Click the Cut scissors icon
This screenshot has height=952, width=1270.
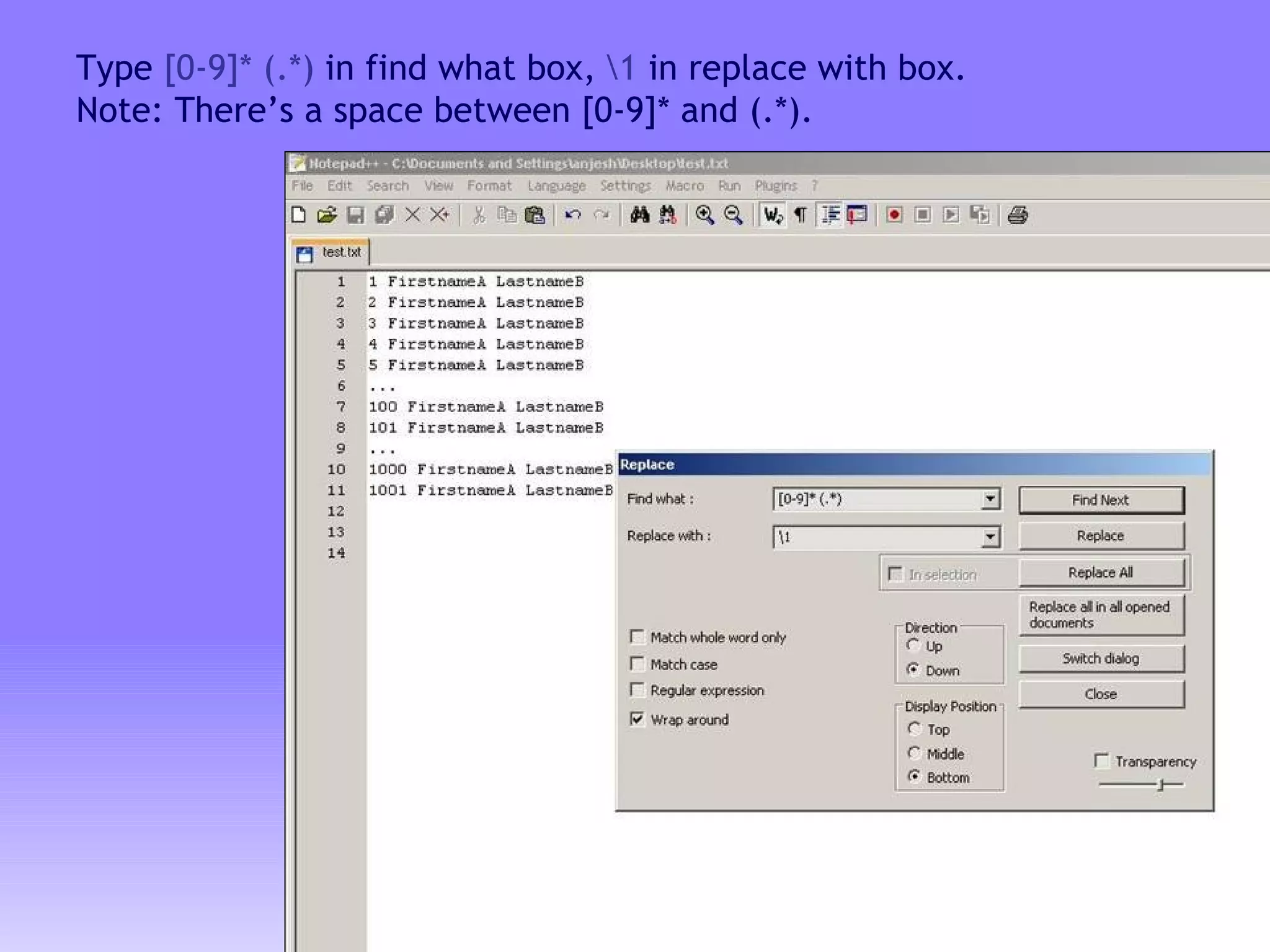[x=479, y=215]
